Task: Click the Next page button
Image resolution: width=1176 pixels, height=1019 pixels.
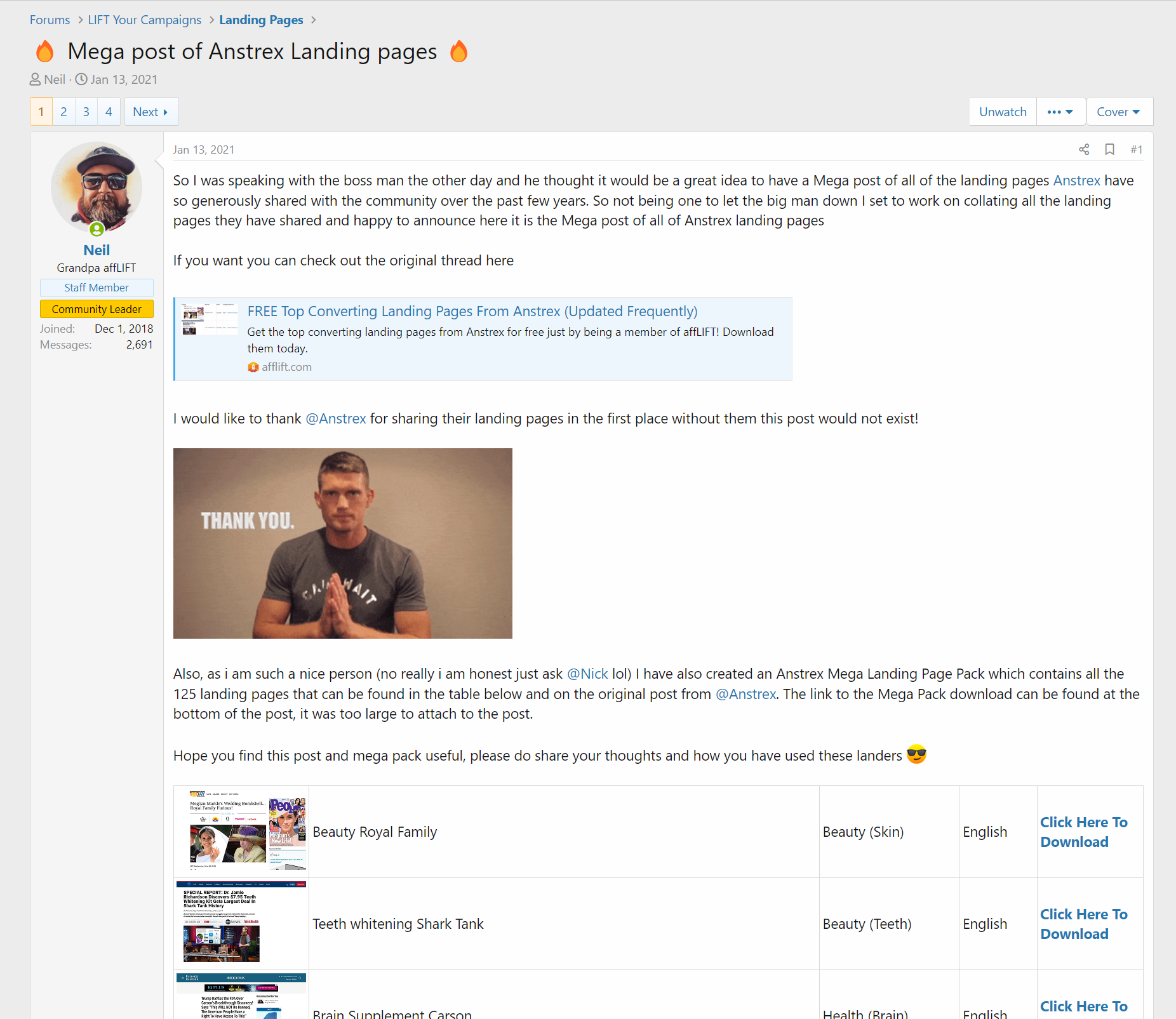Action: (151, 112)
